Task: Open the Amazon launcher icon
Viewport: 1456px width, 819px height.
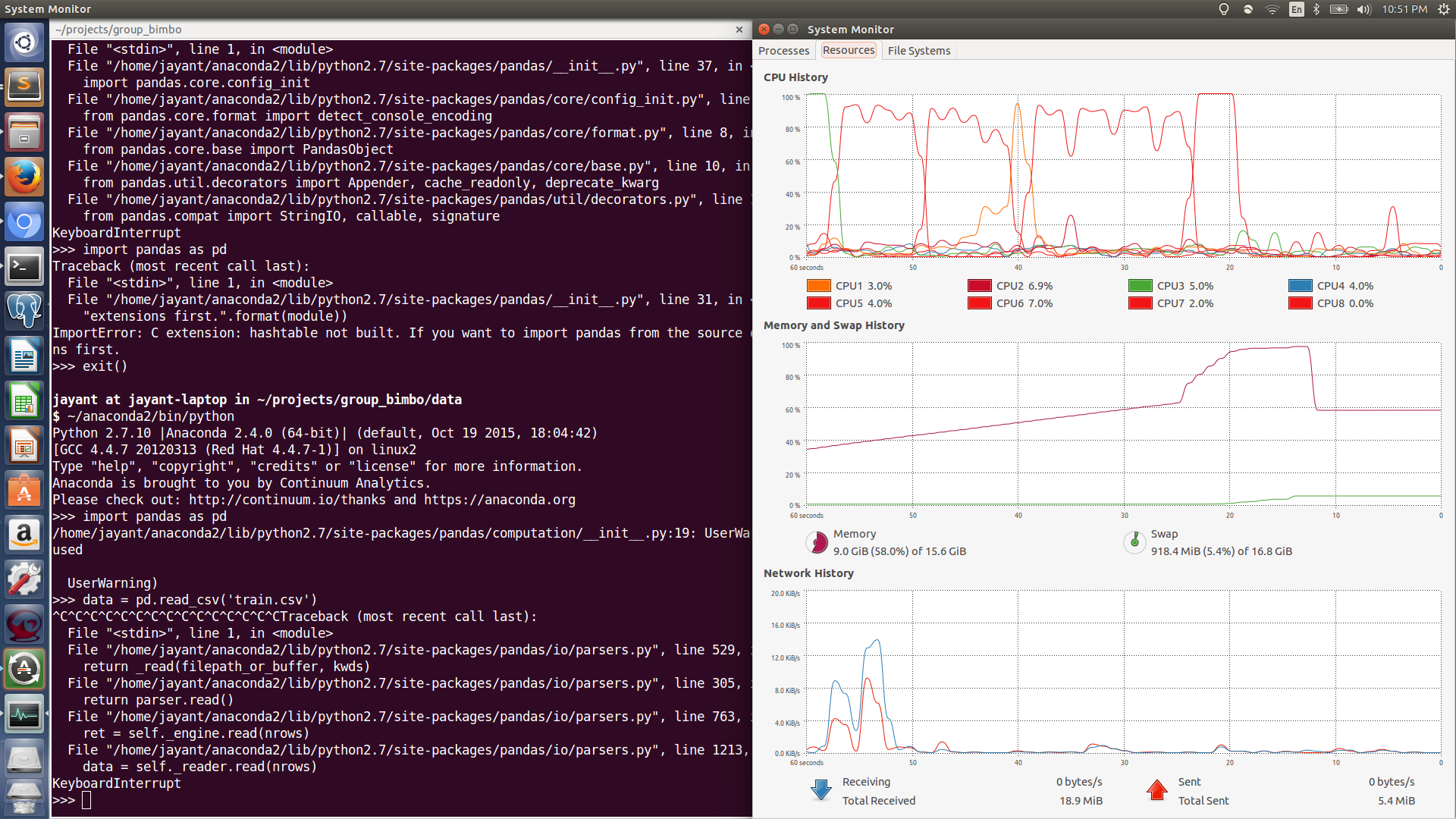Action: pyautogui.click(x=24, y=535)
